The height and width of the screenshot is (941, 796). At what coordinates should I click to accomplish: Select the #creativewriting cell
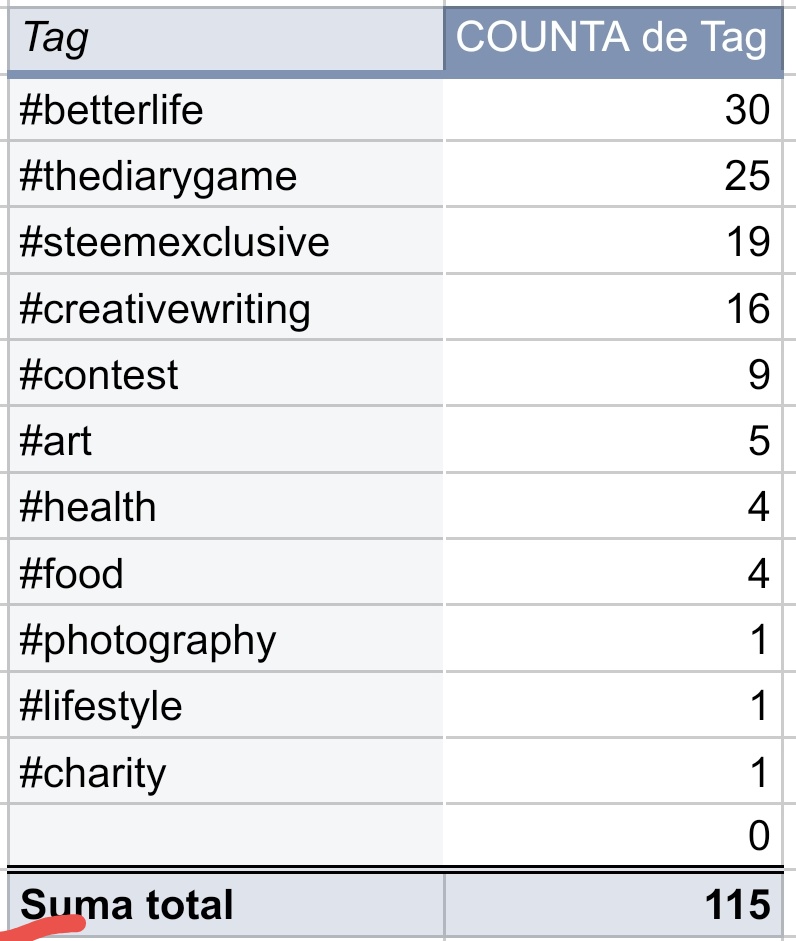[x=225, y=308]
